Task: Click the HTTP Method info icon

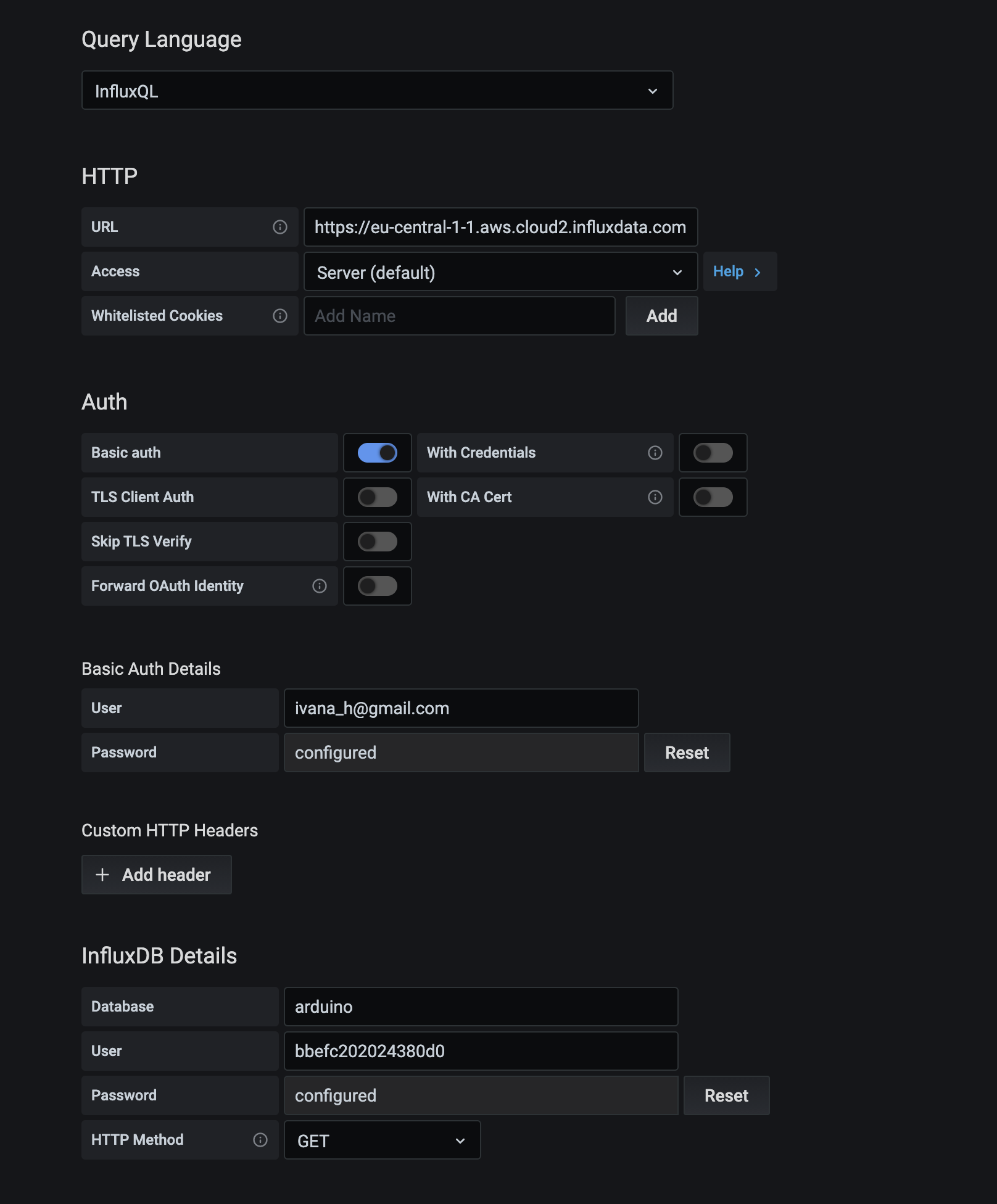Action: tap(260, 1140)
